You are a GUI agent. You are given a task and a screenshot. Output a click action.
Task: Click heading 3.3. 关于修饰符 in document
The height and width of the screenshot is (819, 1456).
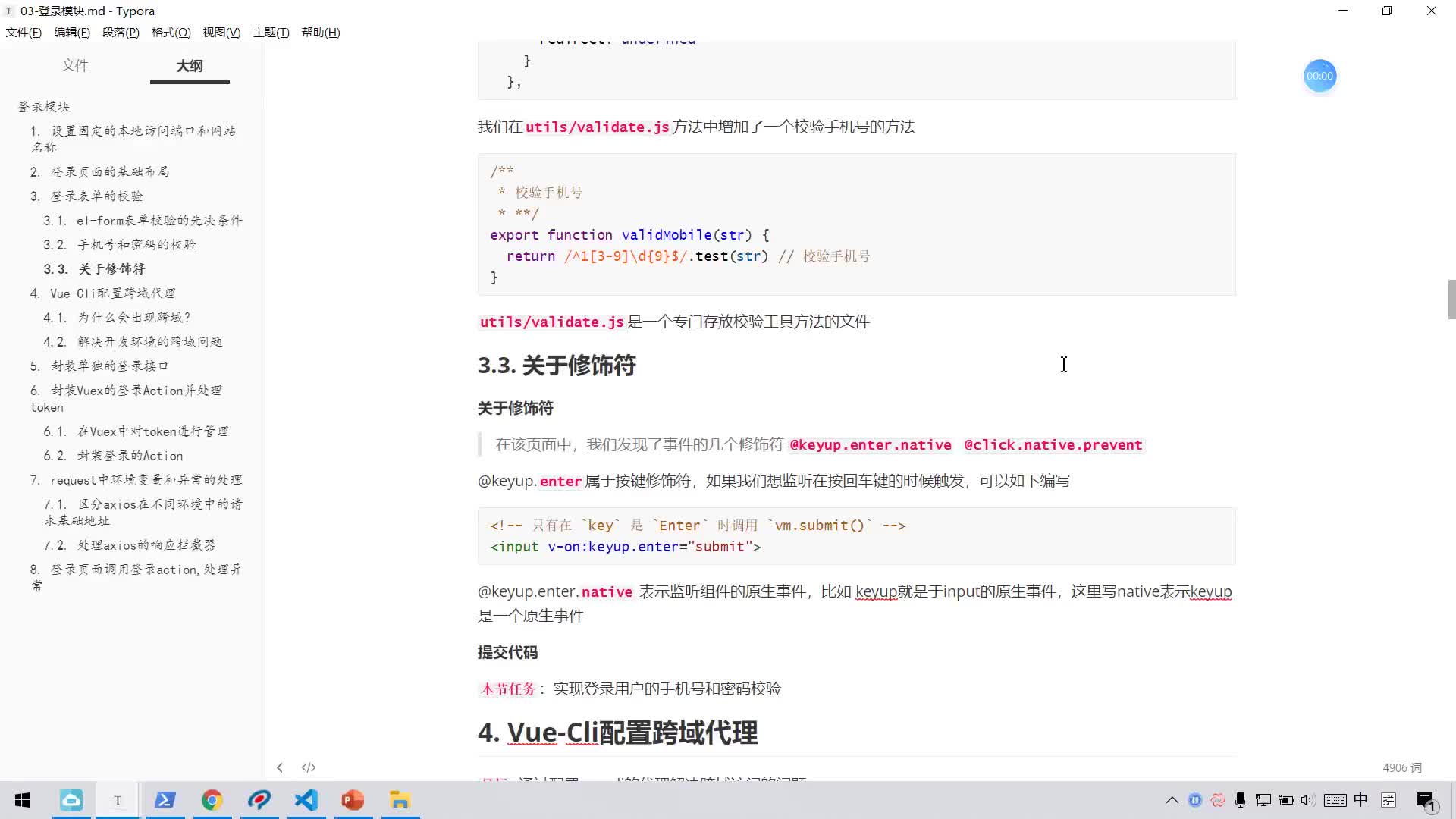[x=557, y=366]
